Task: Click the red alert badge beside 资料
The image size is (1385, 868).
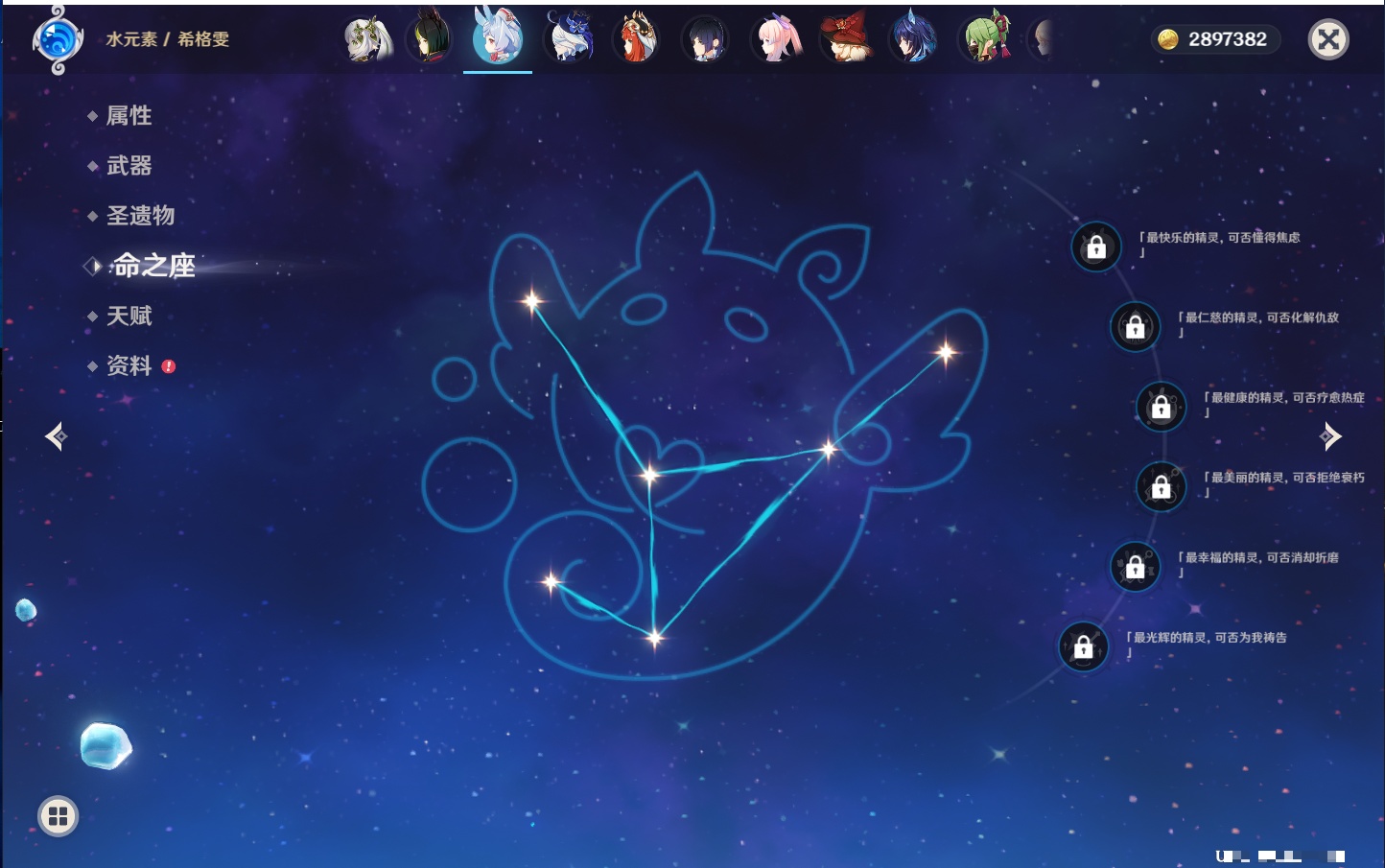Action: [x=169, y=366]
